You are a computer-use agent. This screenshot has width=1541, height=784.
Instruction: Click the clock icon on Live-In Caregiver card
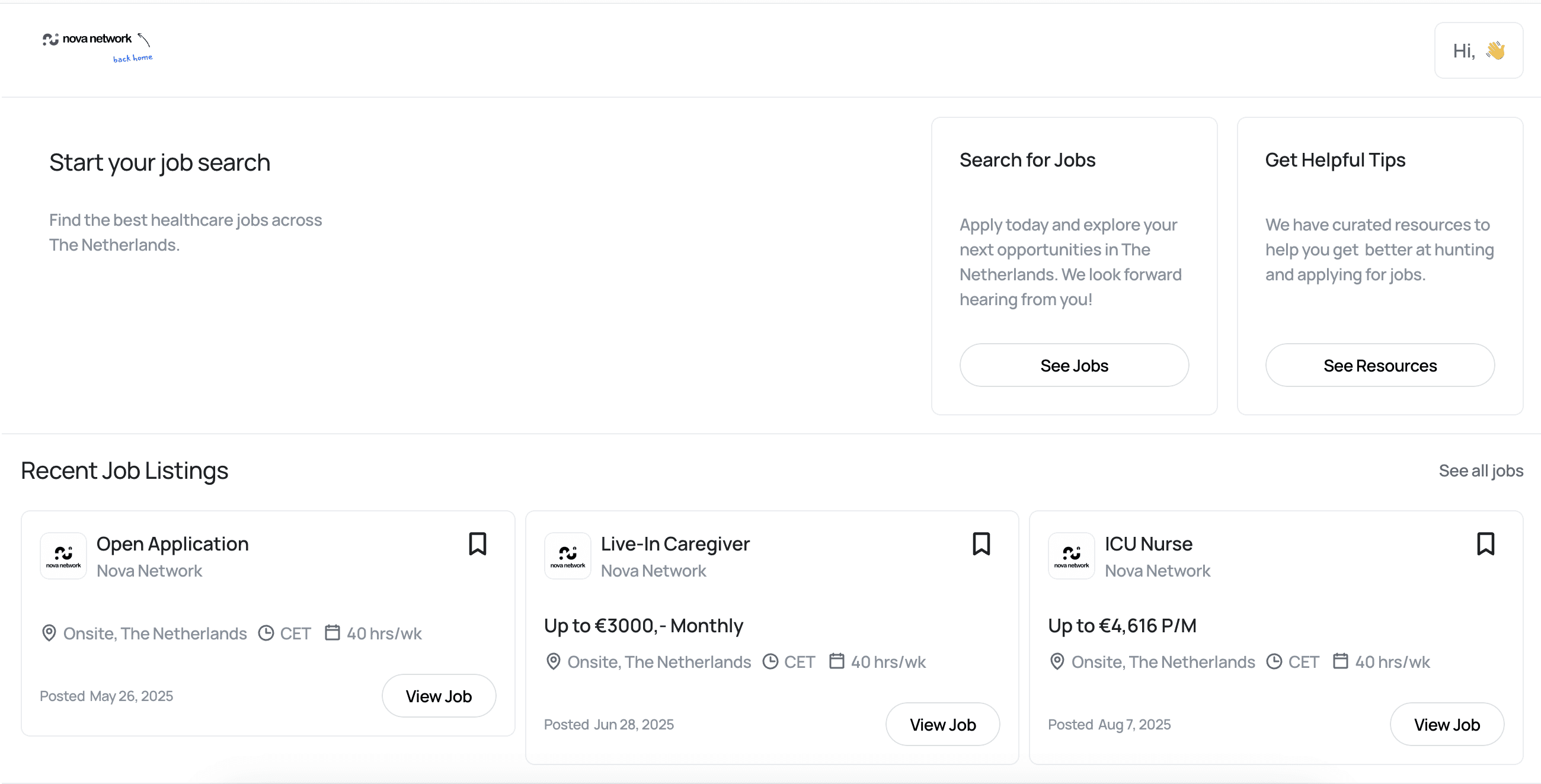pos(770,661)
